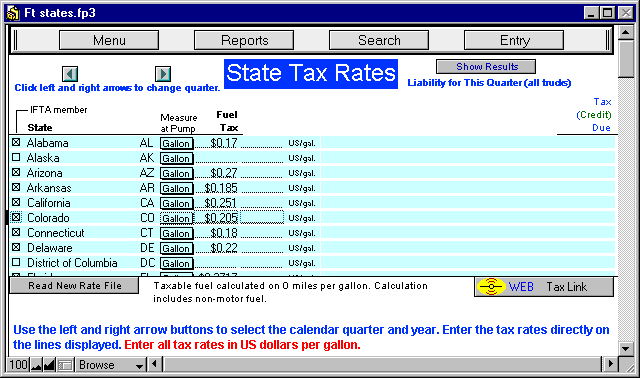Click zoom-in icon in status area

[x=49, y=365]
